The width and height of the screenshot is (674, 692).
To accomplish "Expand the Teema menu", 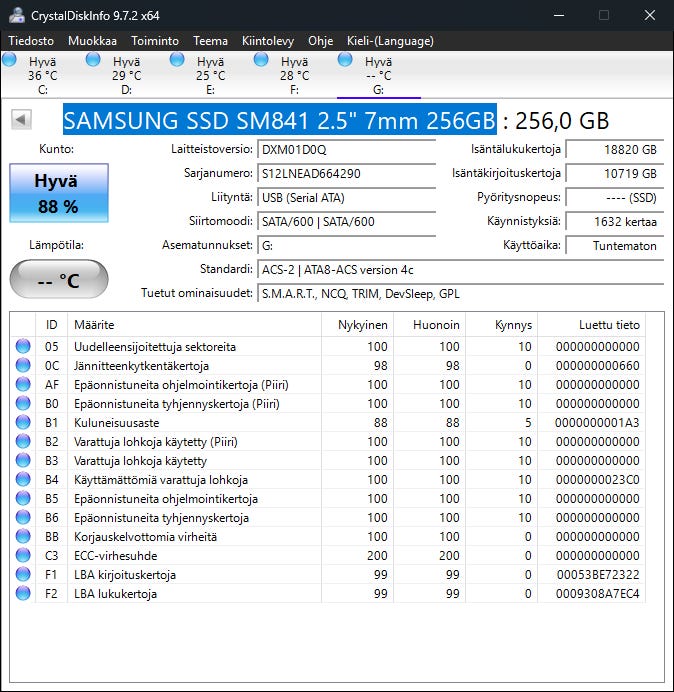I will click(x=210, y=41).
